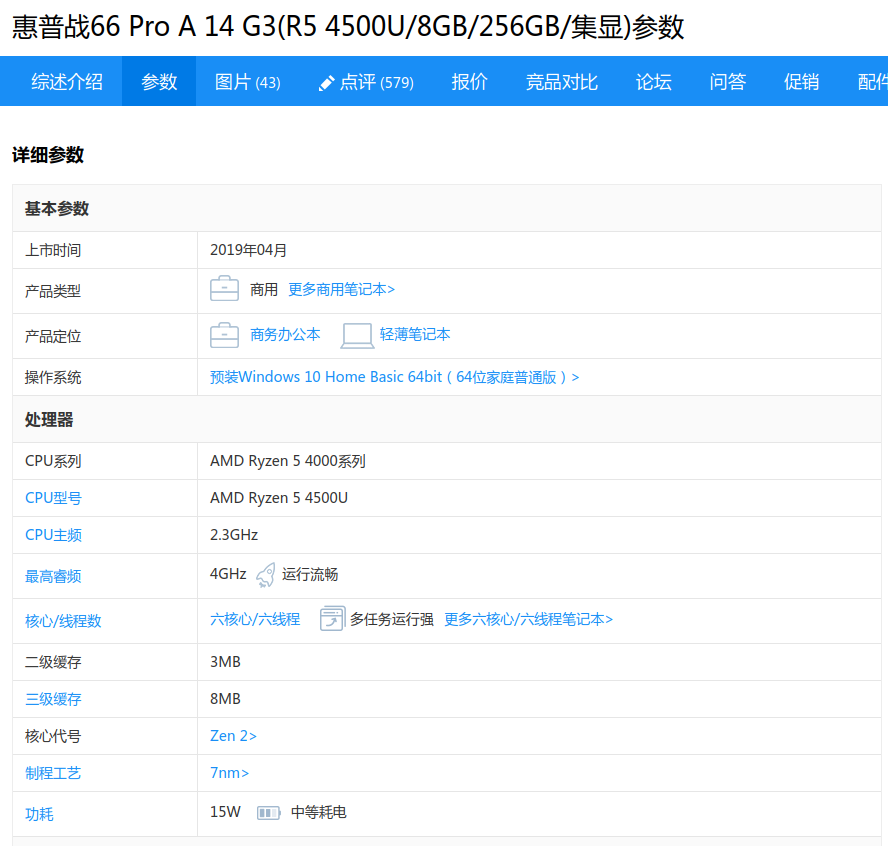Click the rocket icon beside 运行流畅
Screen dimensions: 888x846
point(266,575)
